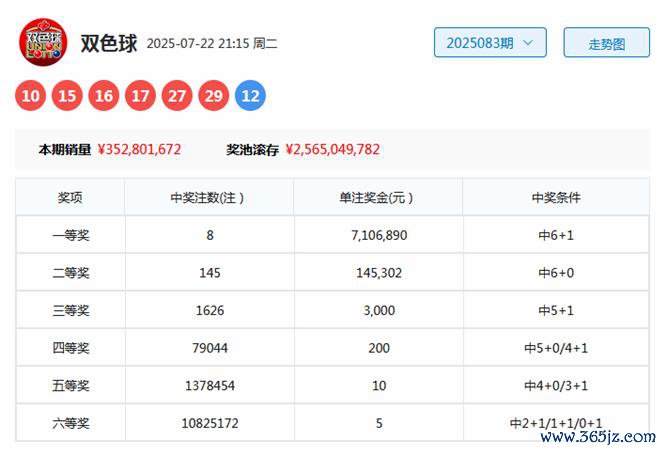Select the 五等奖 row label
Viewport: 663px width, 452px height.
[71, 386]
